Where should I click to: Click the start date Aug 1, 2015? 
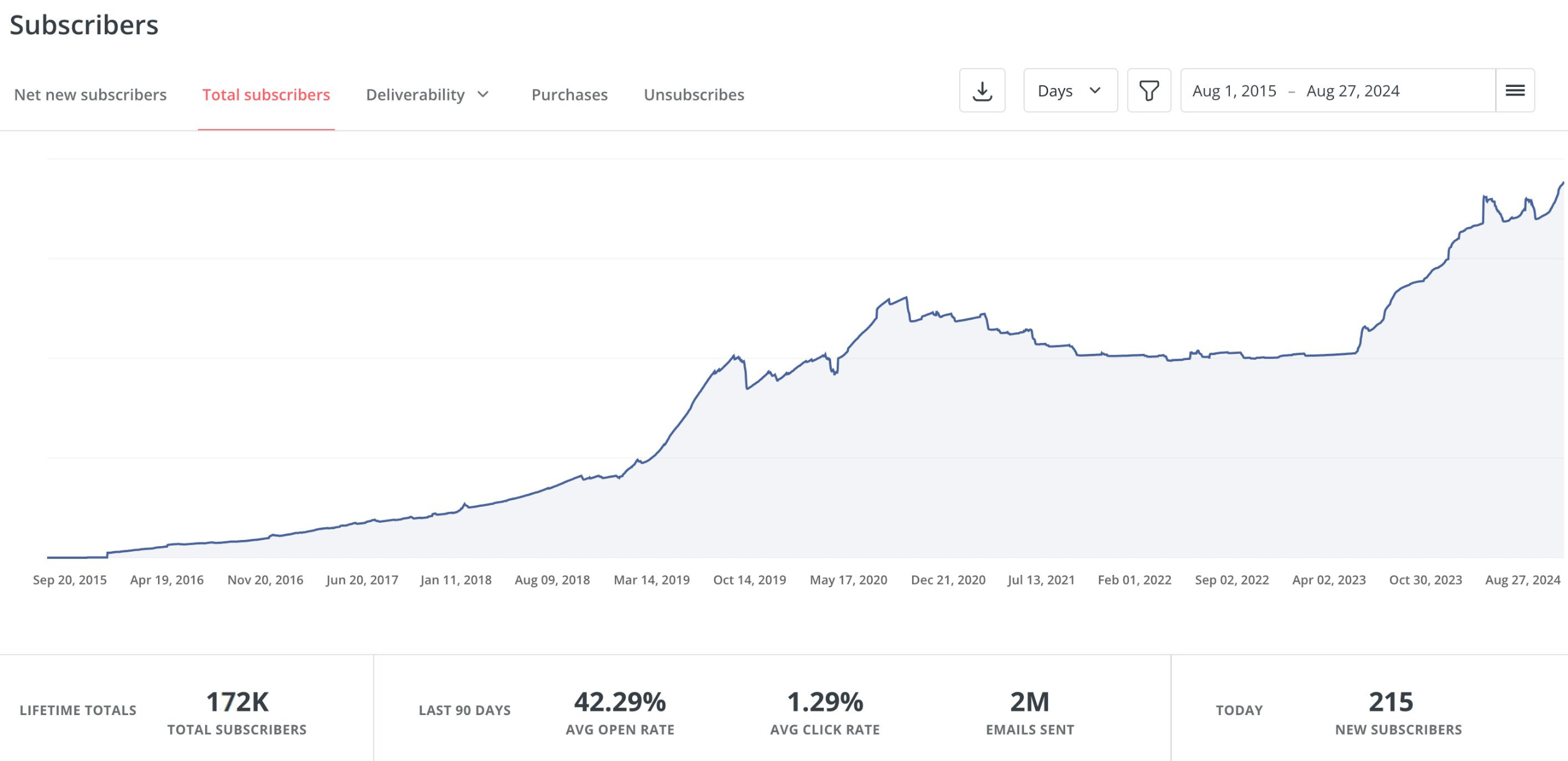pos(1234,91)
